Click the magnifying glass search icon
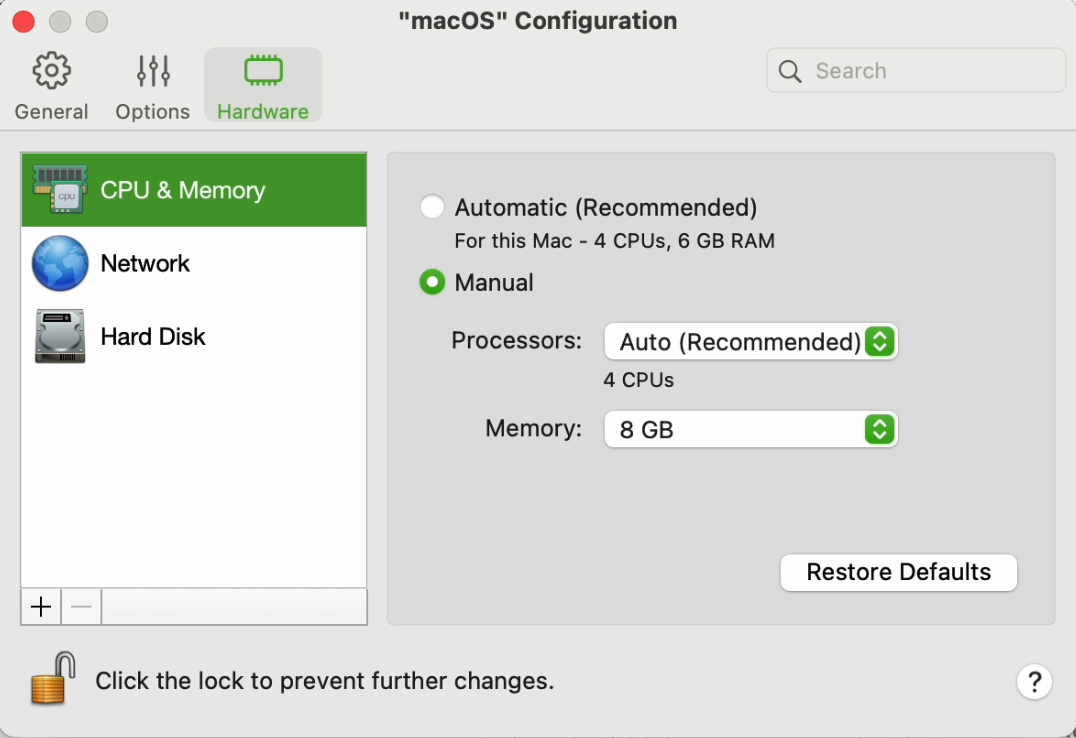 tap(790, 71)
